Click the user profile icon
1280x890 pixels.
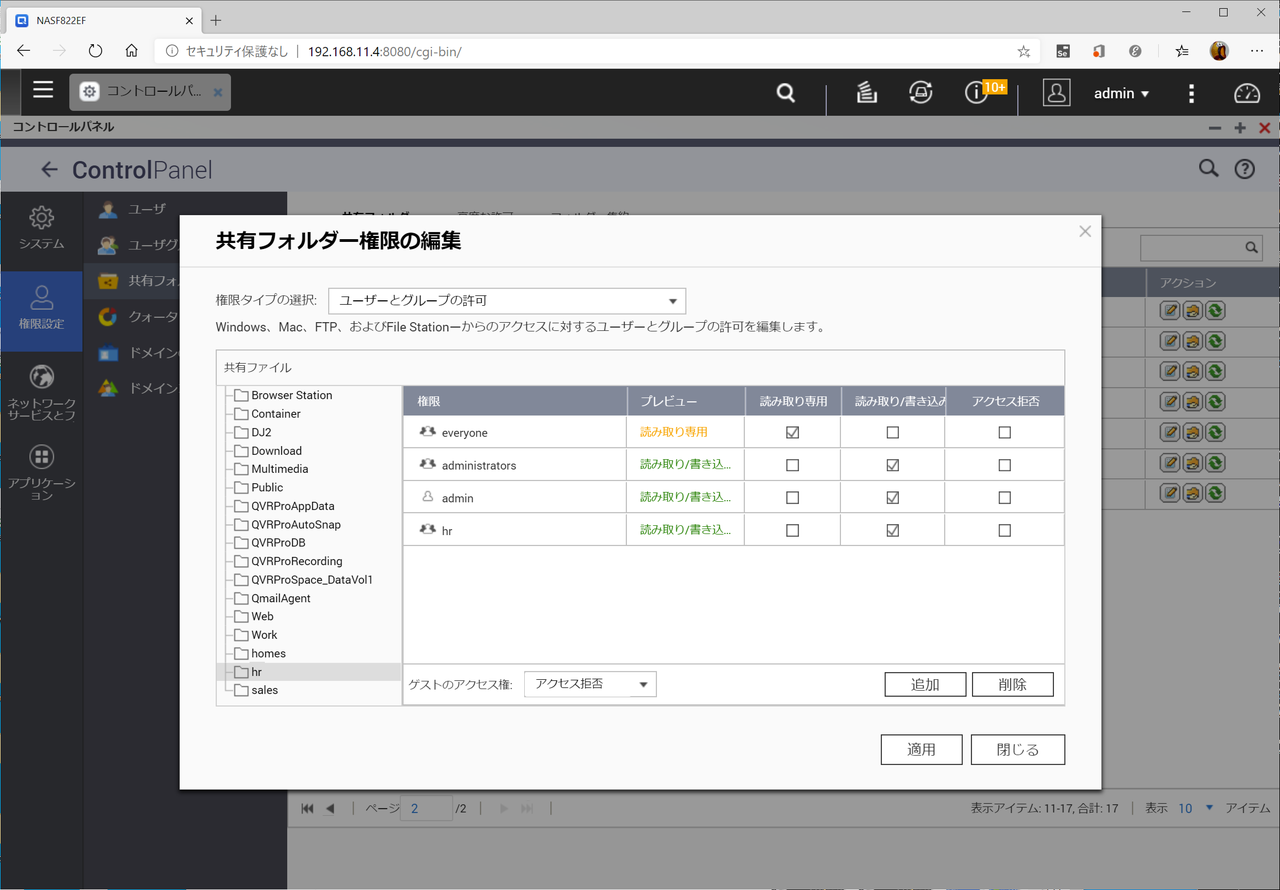1056,93
